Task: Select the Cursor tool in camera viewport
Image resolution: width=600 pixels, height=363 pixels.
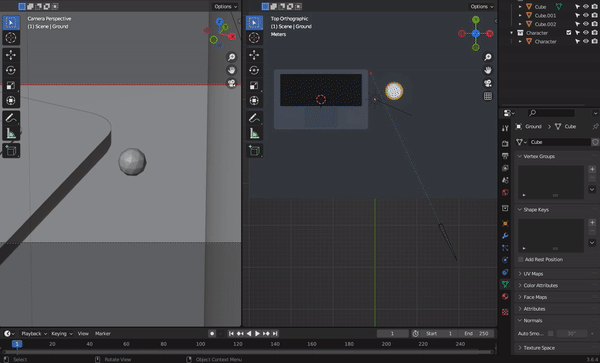Action: tap(11, 38)
